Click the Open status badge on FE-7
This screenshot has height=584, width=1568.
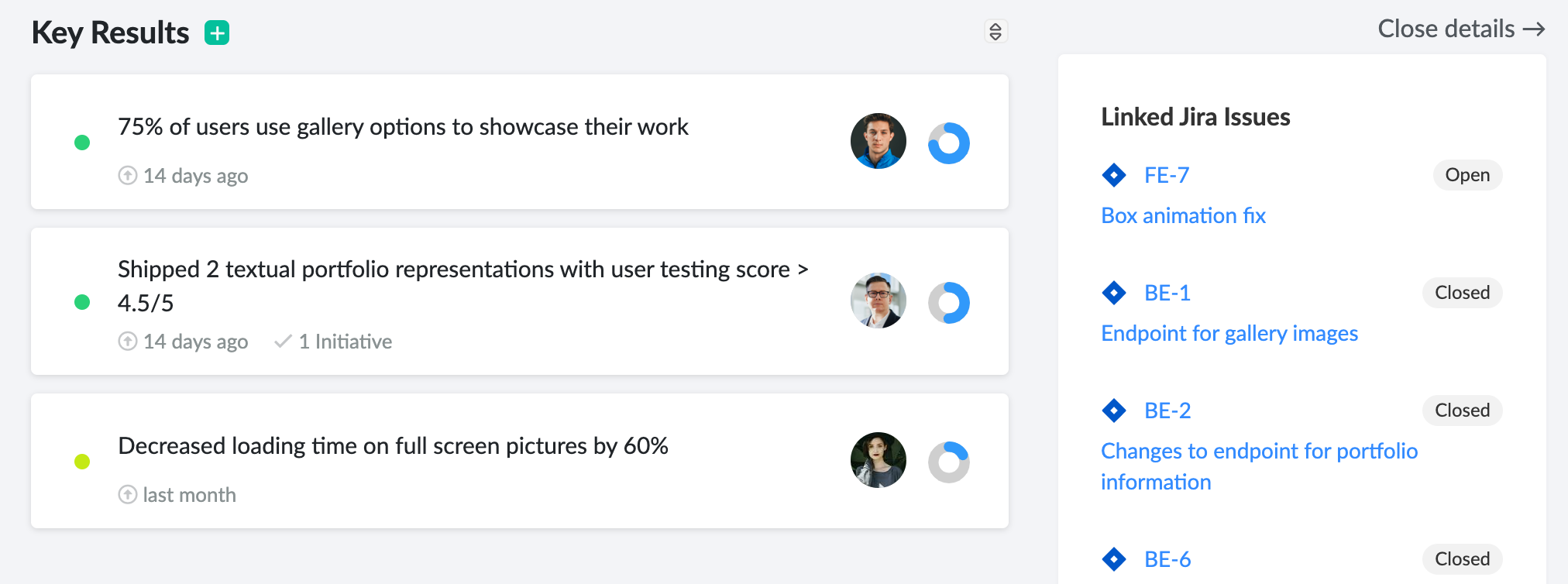point(1467,175)
